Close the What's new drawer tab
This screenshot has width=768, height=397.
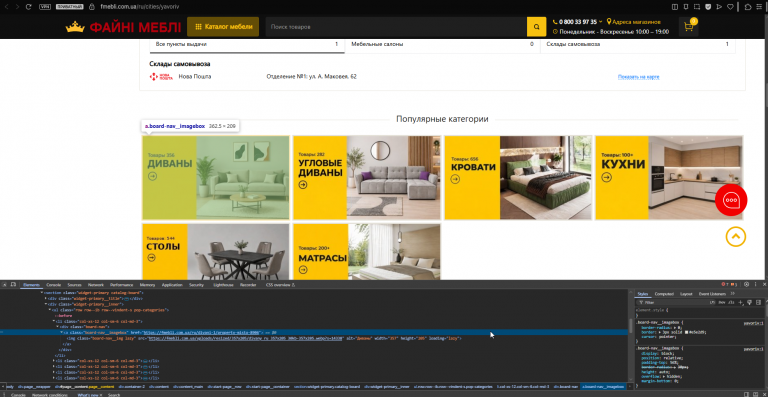101,395
